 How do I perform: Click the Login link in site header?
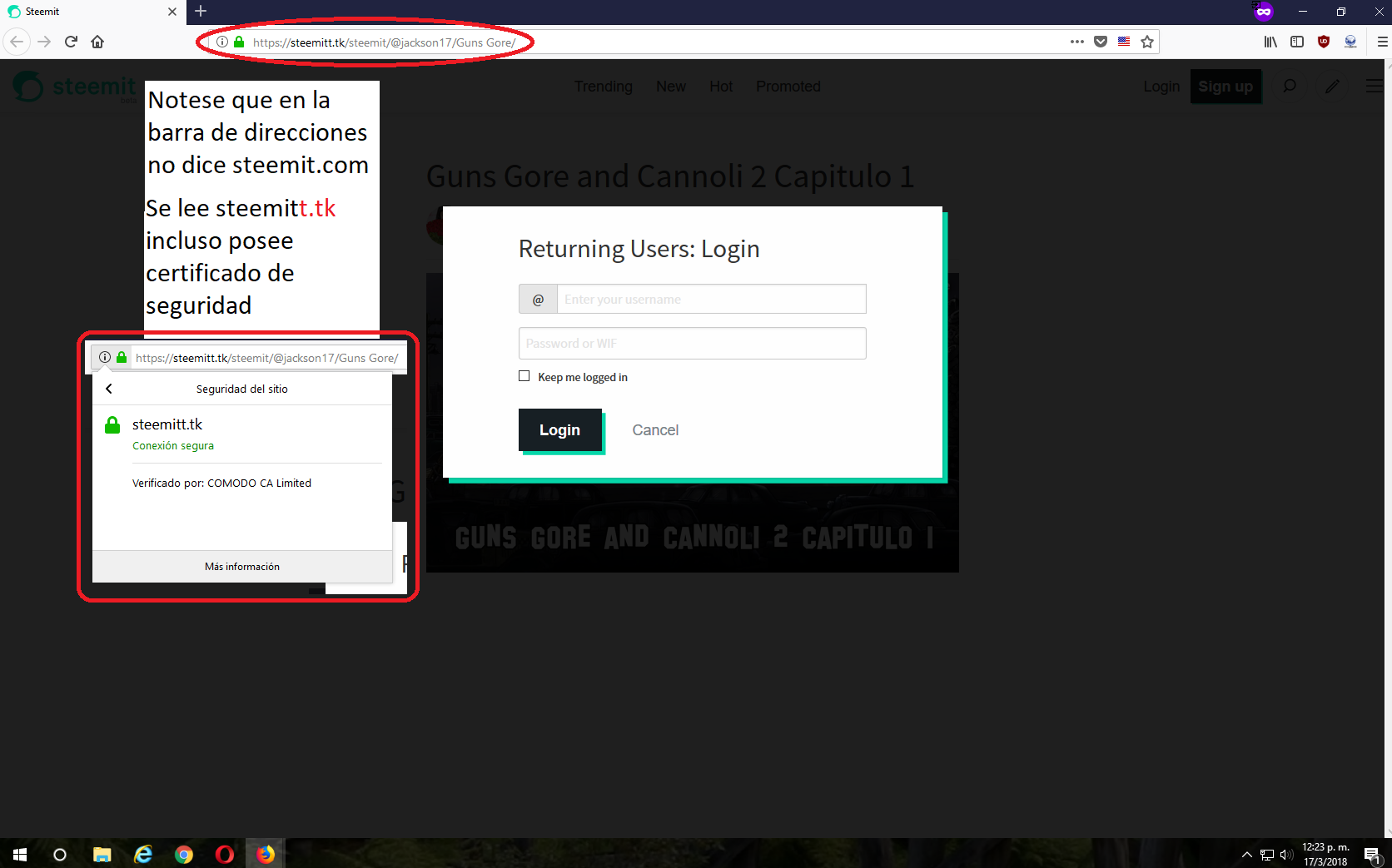pos(1161,87)
